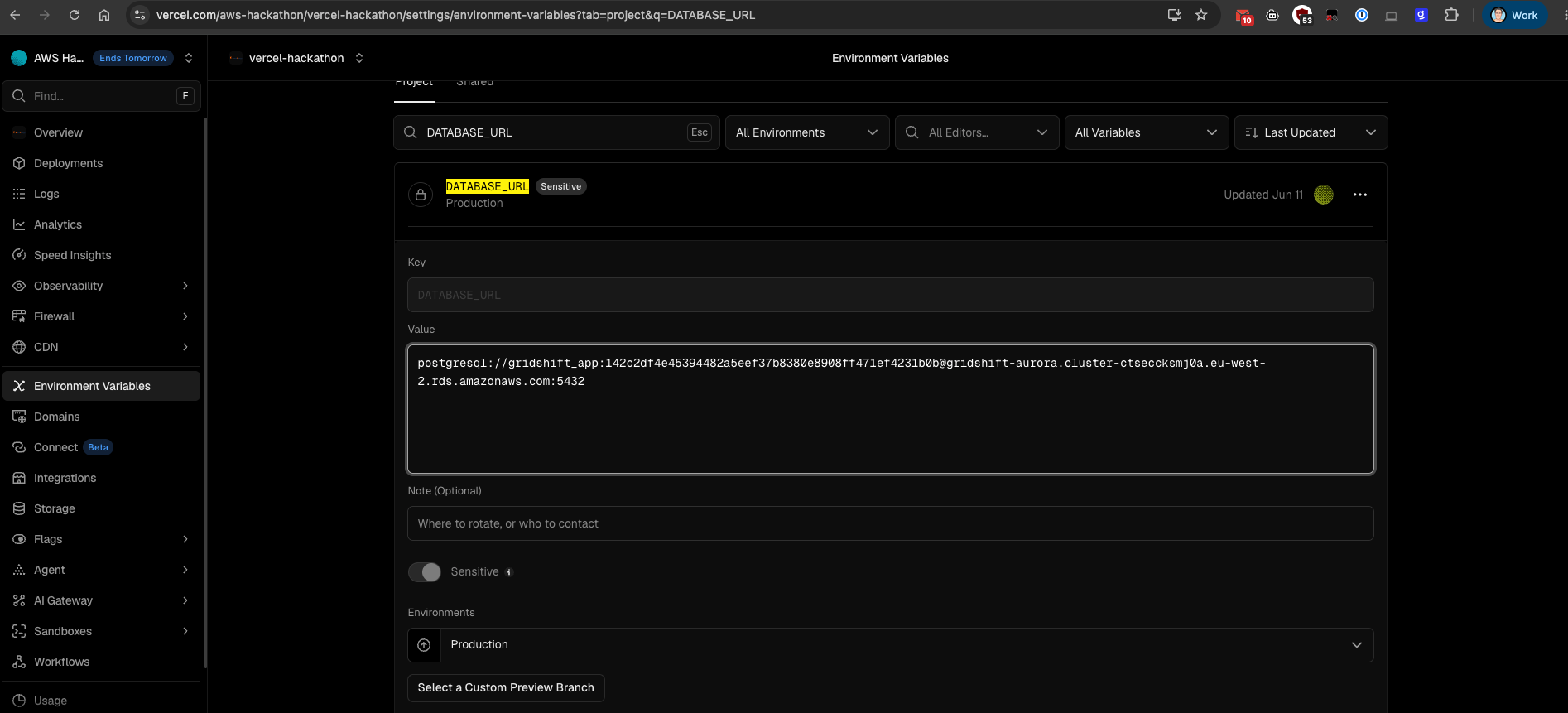Viewport: 1568px width, 713px height.
Task: Open the All Variables filter dropdown
Action: [1147, 132]
